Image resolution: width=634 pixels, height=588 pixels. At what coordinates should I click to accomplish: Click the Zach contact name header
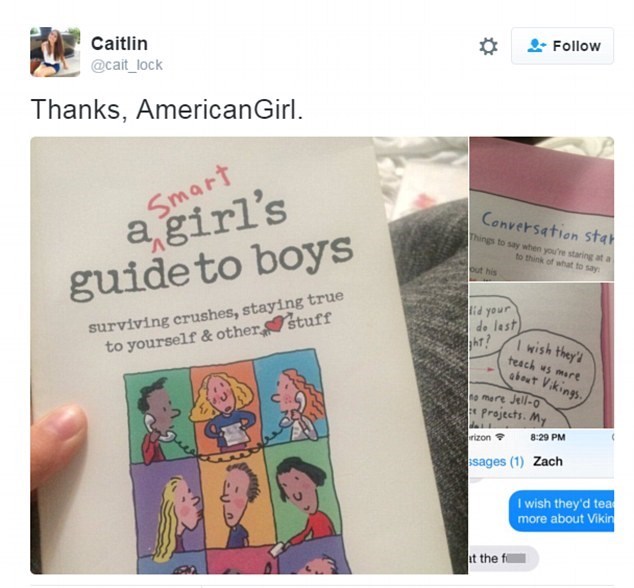547,461
